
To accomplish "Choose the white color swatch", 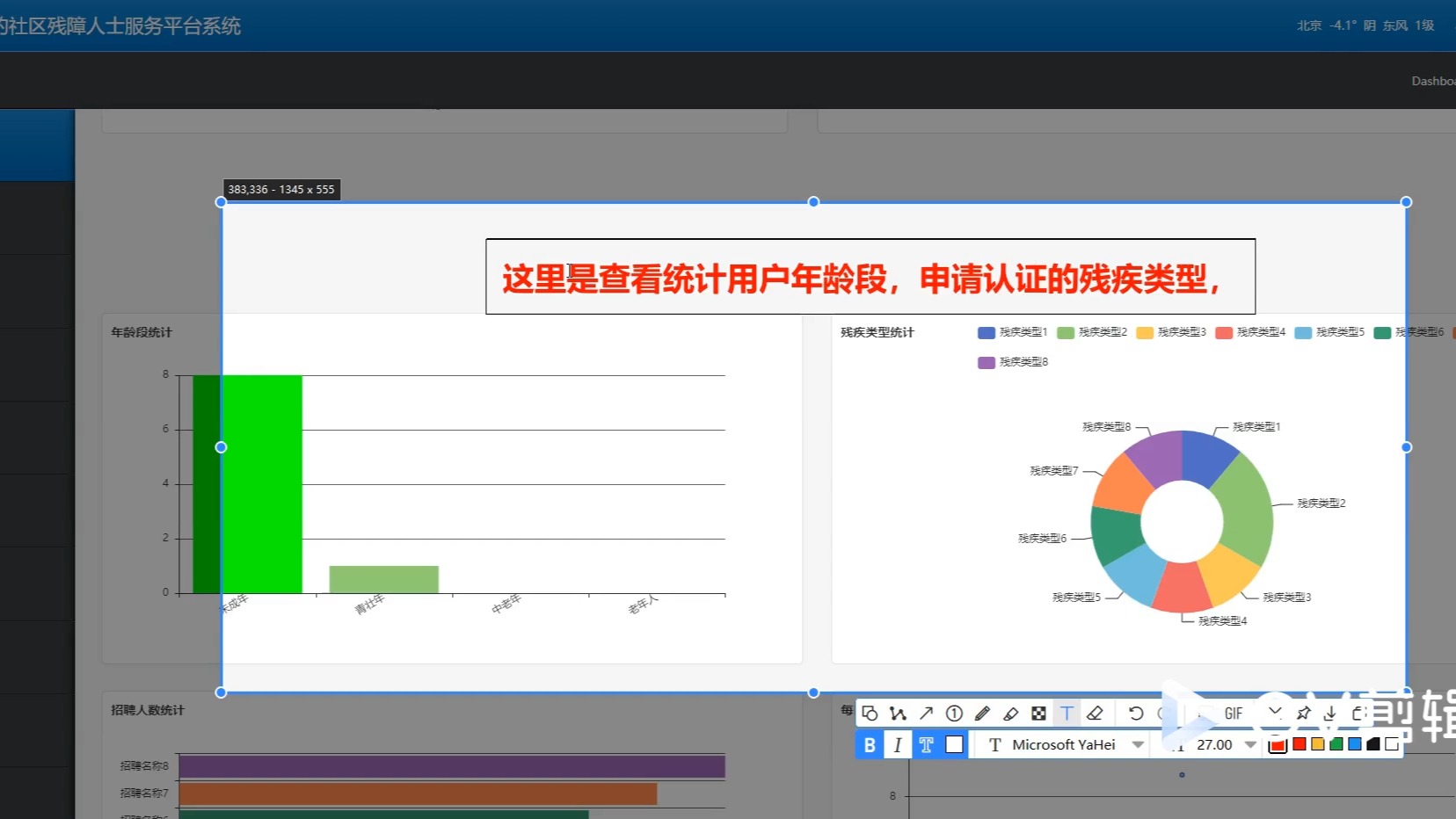I will click(x=1392, y=744).
